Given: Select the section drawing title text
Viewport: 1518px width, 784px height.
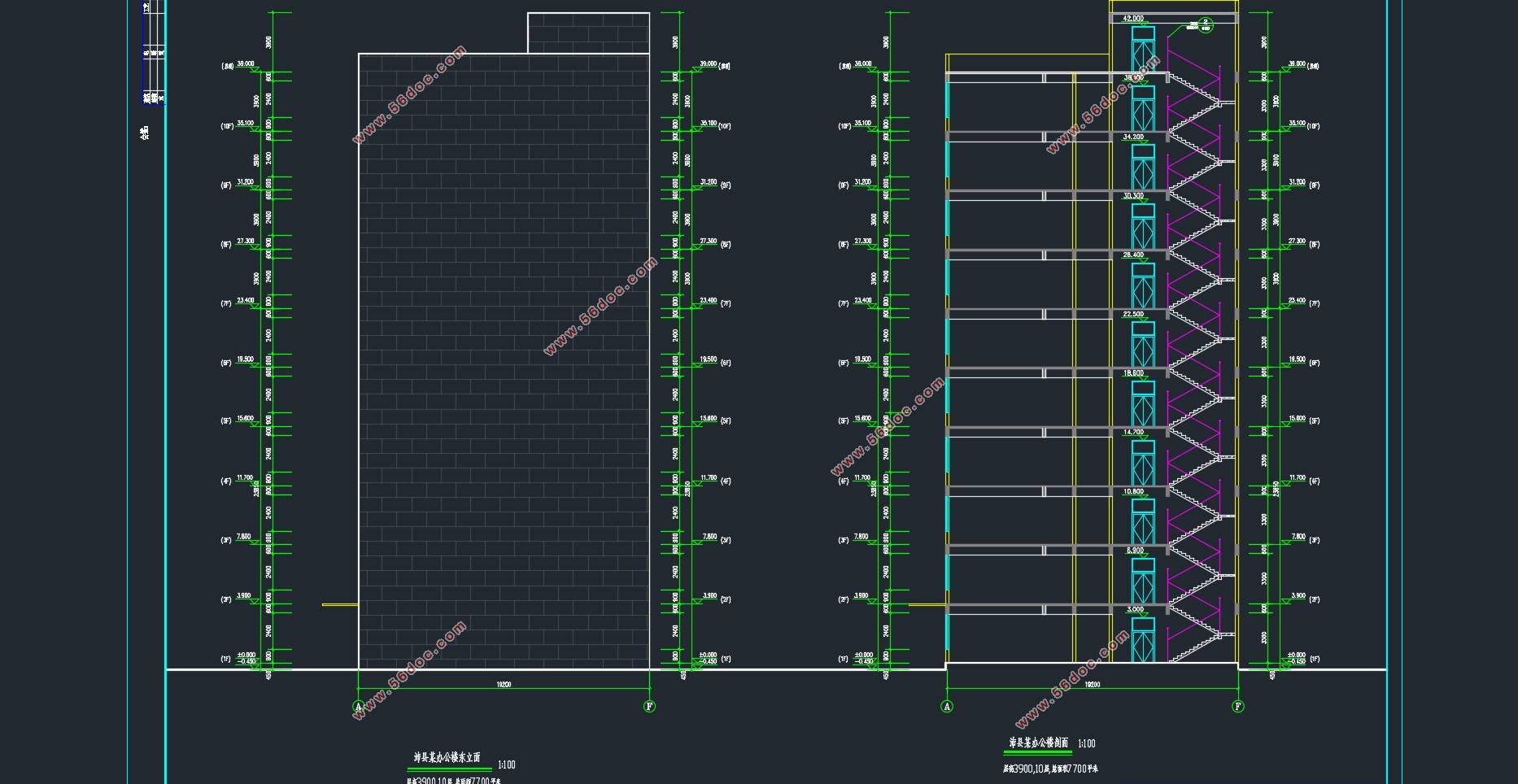Looking at the screenshot, I should [1039, 743].
